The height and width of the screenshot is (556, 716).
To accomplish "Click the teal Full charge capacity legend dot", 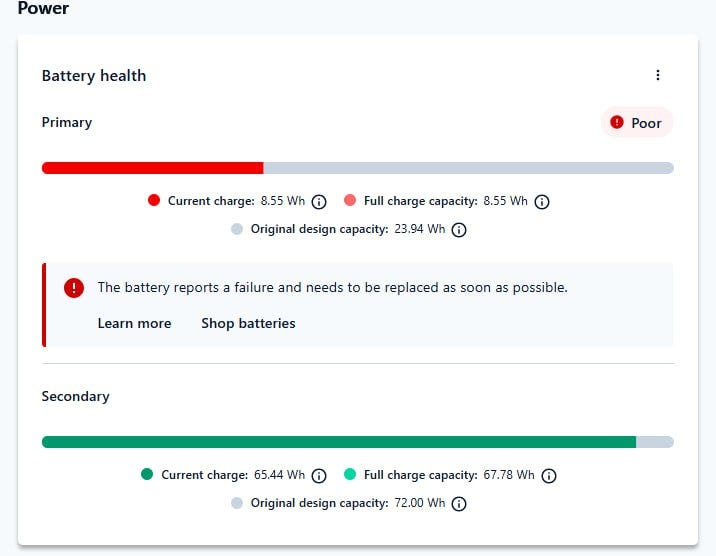I will 350,474.
